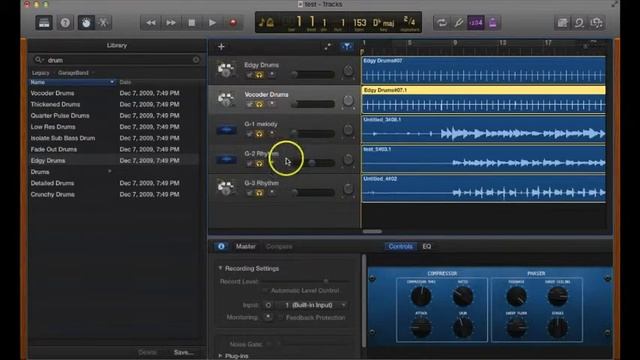
Task: Switch to the EQ tab
Action: [x=427, y=246]
